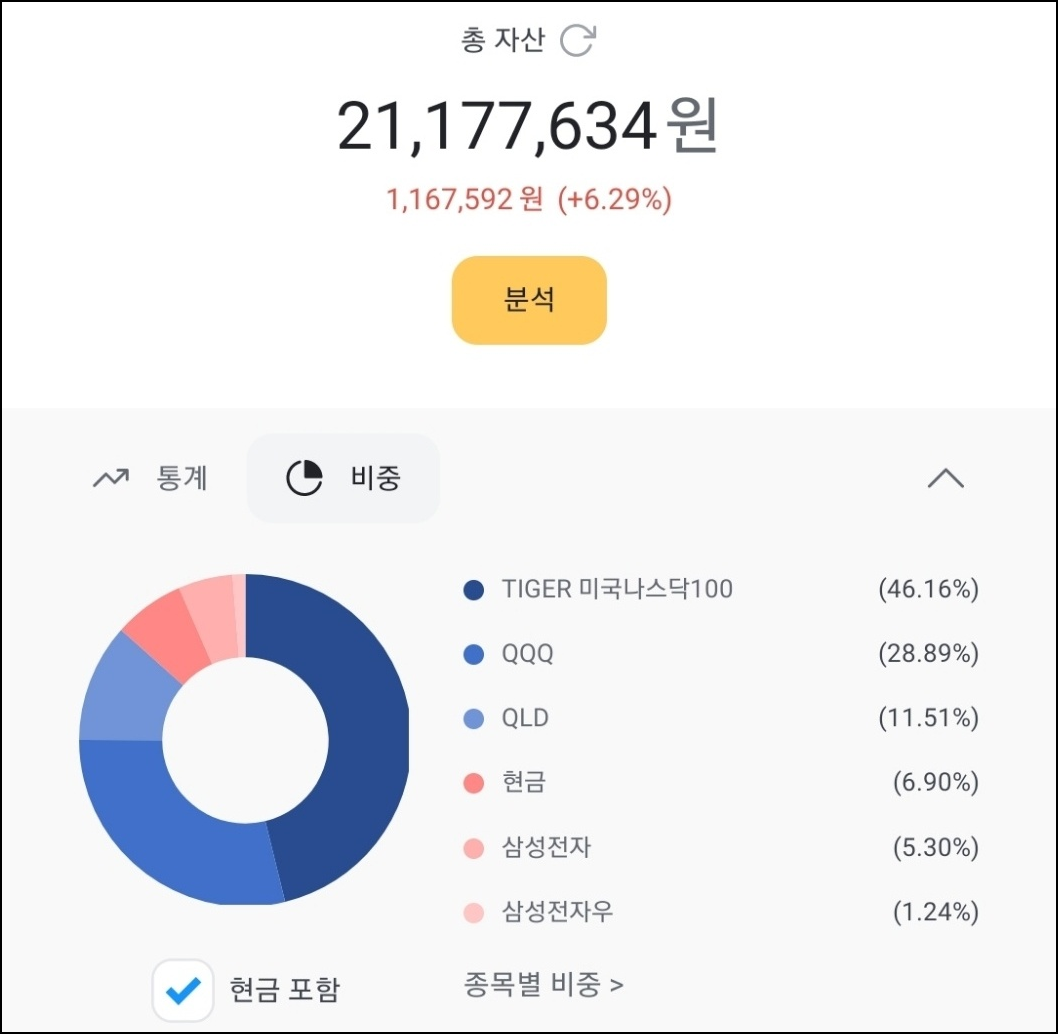Image resolution: width=1058 pixels, height=1034 pixels.
Task: Click the TIGER 미국나스닥100 legend color dot
Action: (474, 590)
